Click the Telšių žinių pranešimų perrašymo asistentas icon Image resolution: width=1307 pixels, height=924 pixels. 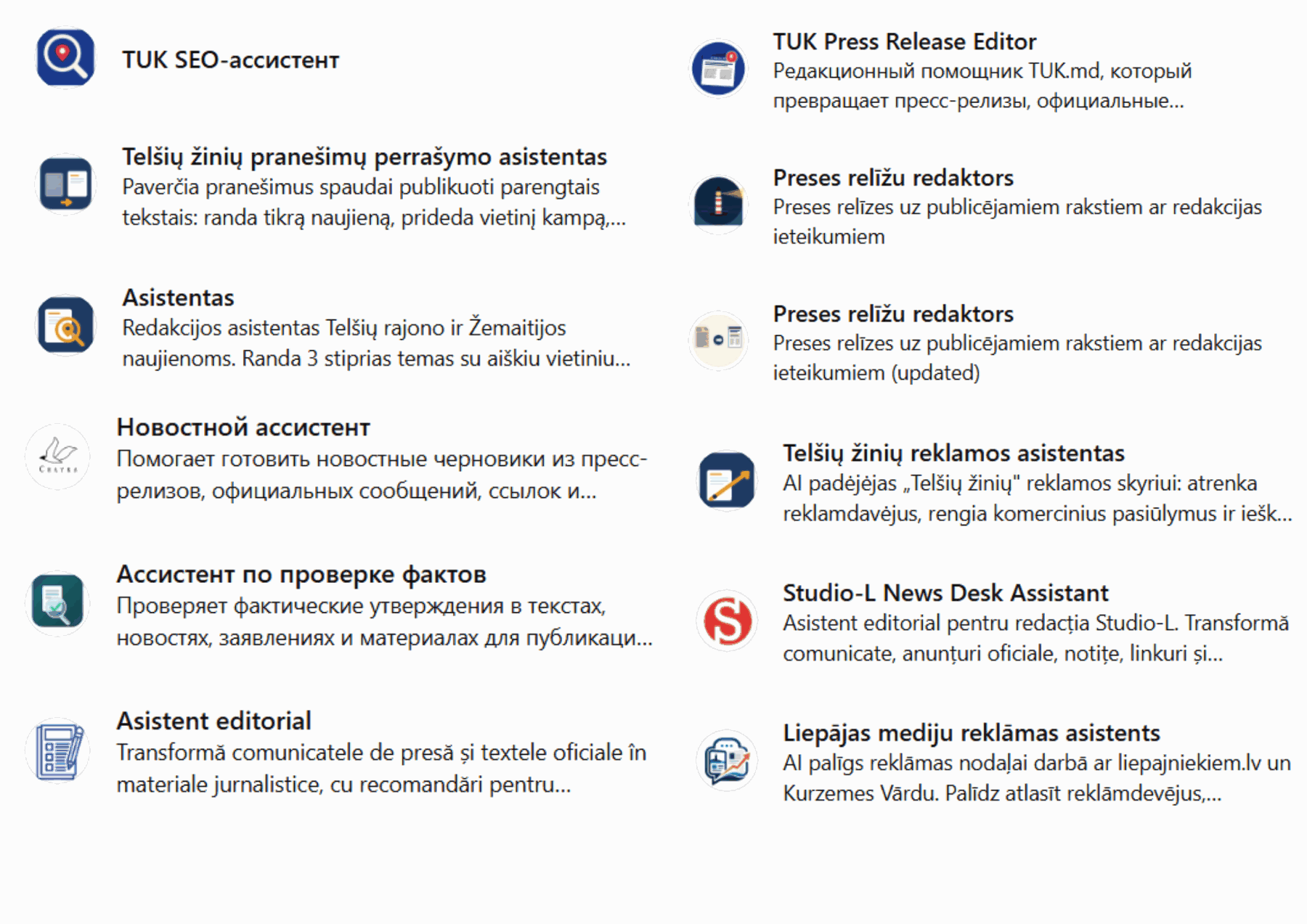tap(65, 184)
